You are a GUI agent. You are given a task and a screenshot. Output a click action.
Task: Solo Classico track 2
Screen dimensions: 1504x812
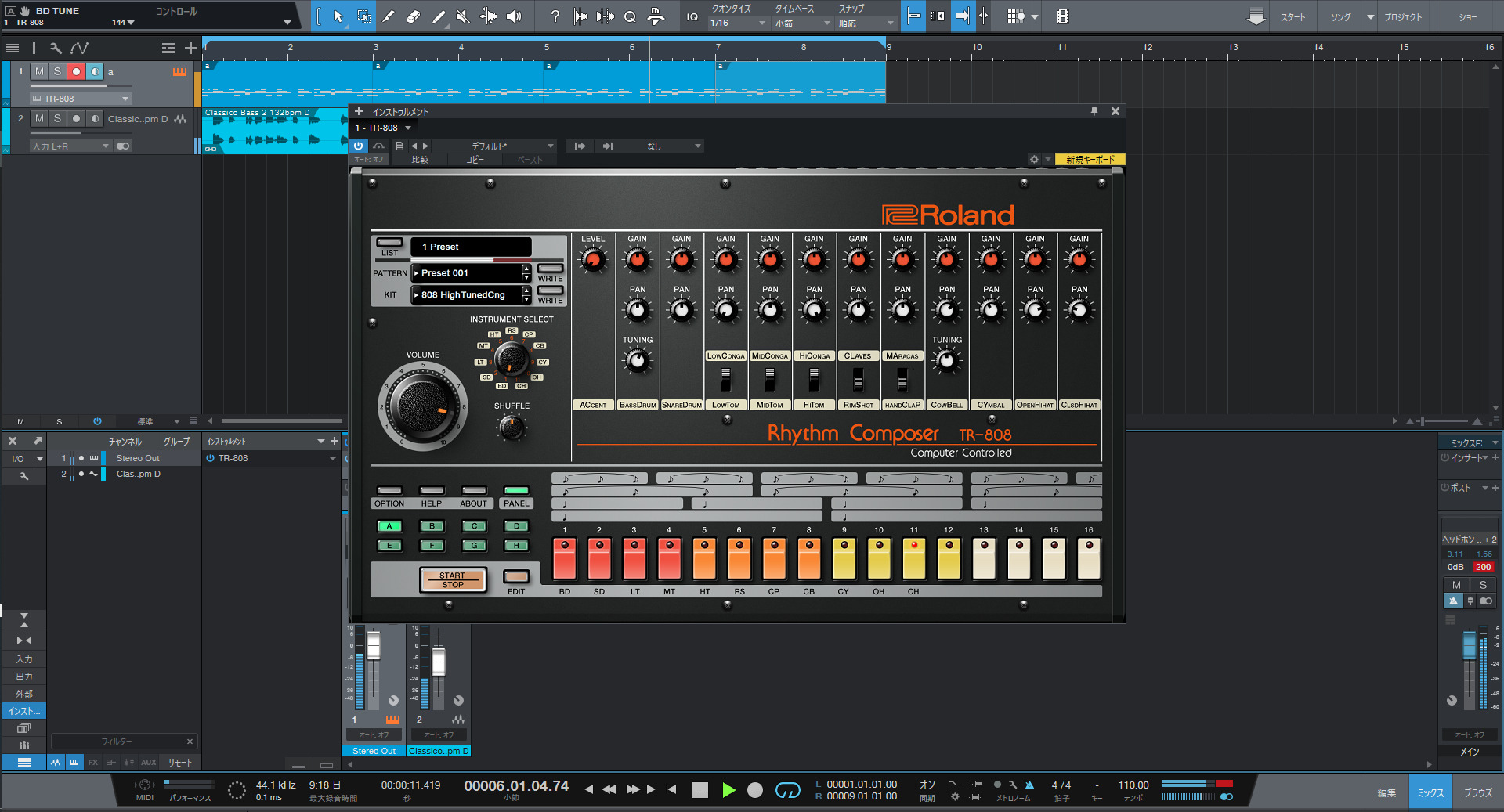click(57, 119)
